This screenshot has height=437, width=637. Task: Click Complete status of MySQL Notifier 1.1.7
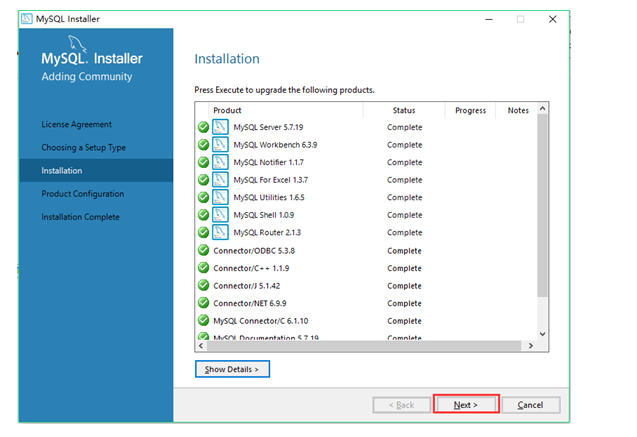pos(404,162)
